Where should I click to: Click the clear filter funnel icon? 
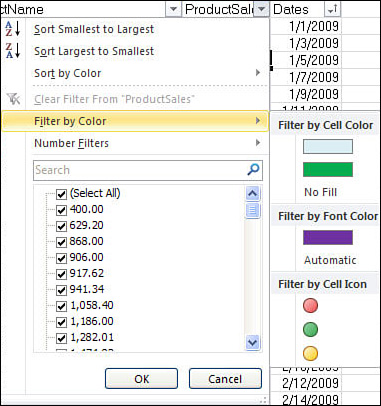click(x=13, y=99)
